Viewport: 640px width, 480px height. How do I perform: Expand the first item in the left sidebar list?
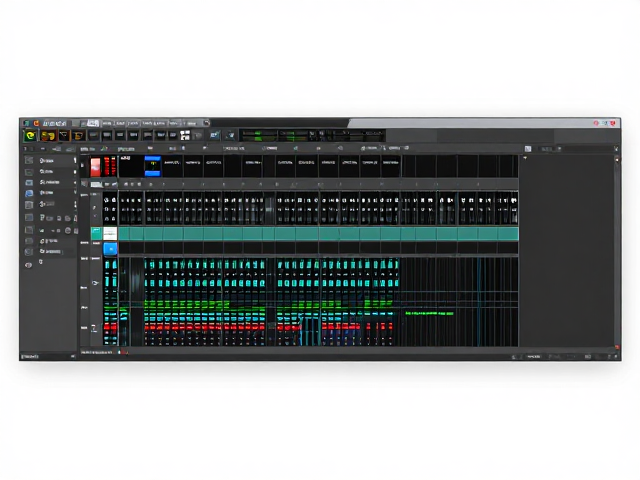click(x=75, y=160)
